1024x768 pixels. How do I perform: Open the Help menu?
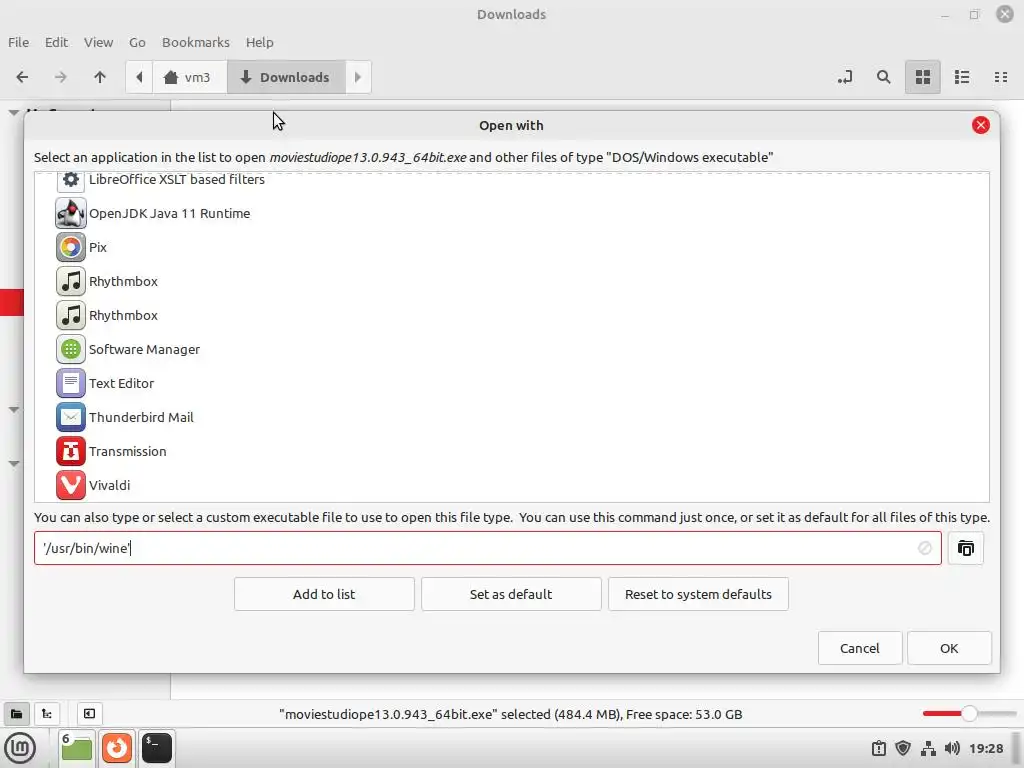point(259,42)
